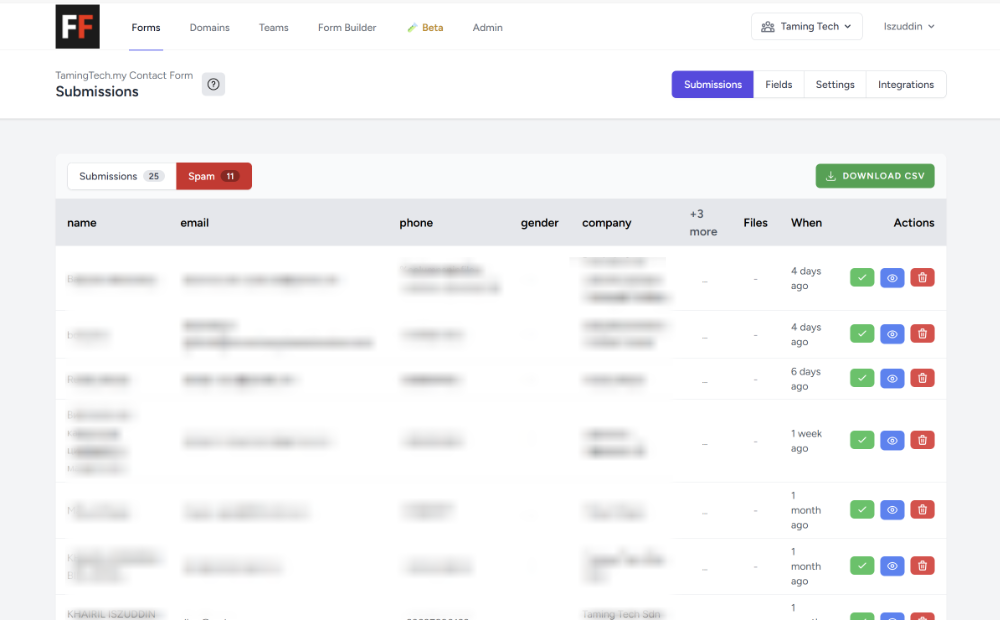Viewport: 1000px width, 620px height.
Task: Click the Download CSV button
Action: click(x=875, y=175)
